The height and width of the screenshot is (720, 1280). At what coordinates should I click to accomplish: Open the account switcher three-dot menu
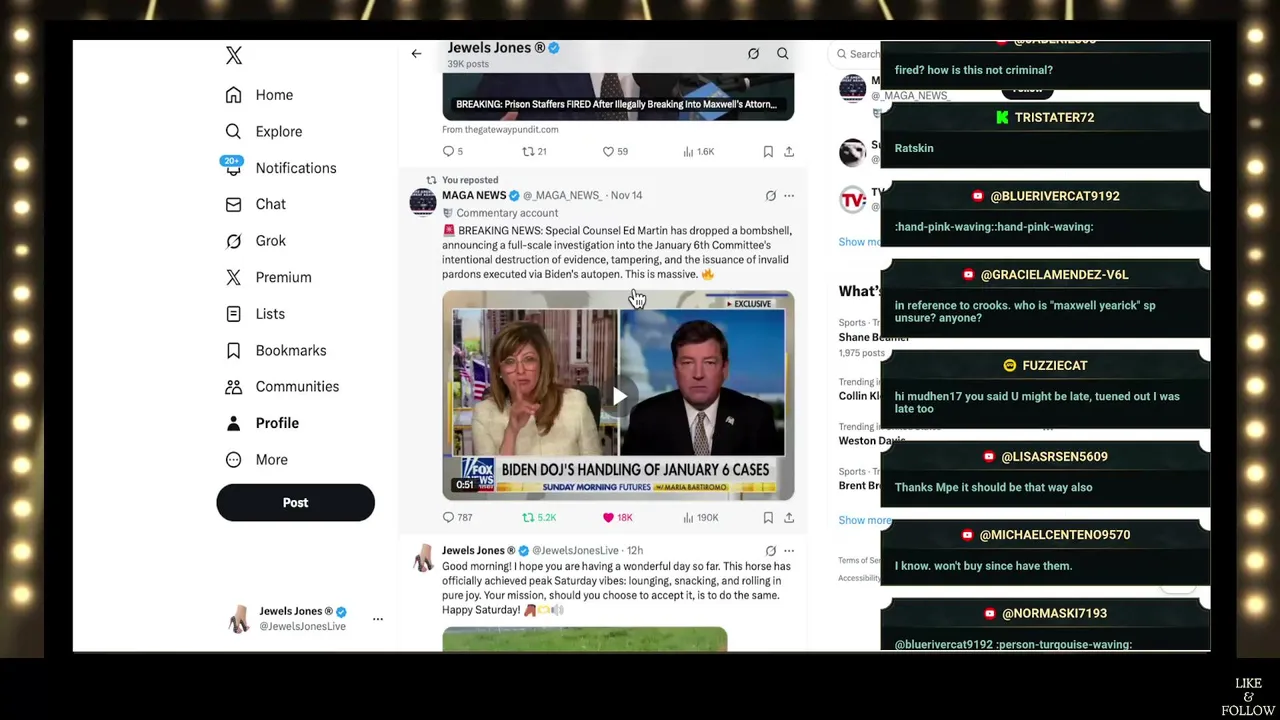pos(378,619)
